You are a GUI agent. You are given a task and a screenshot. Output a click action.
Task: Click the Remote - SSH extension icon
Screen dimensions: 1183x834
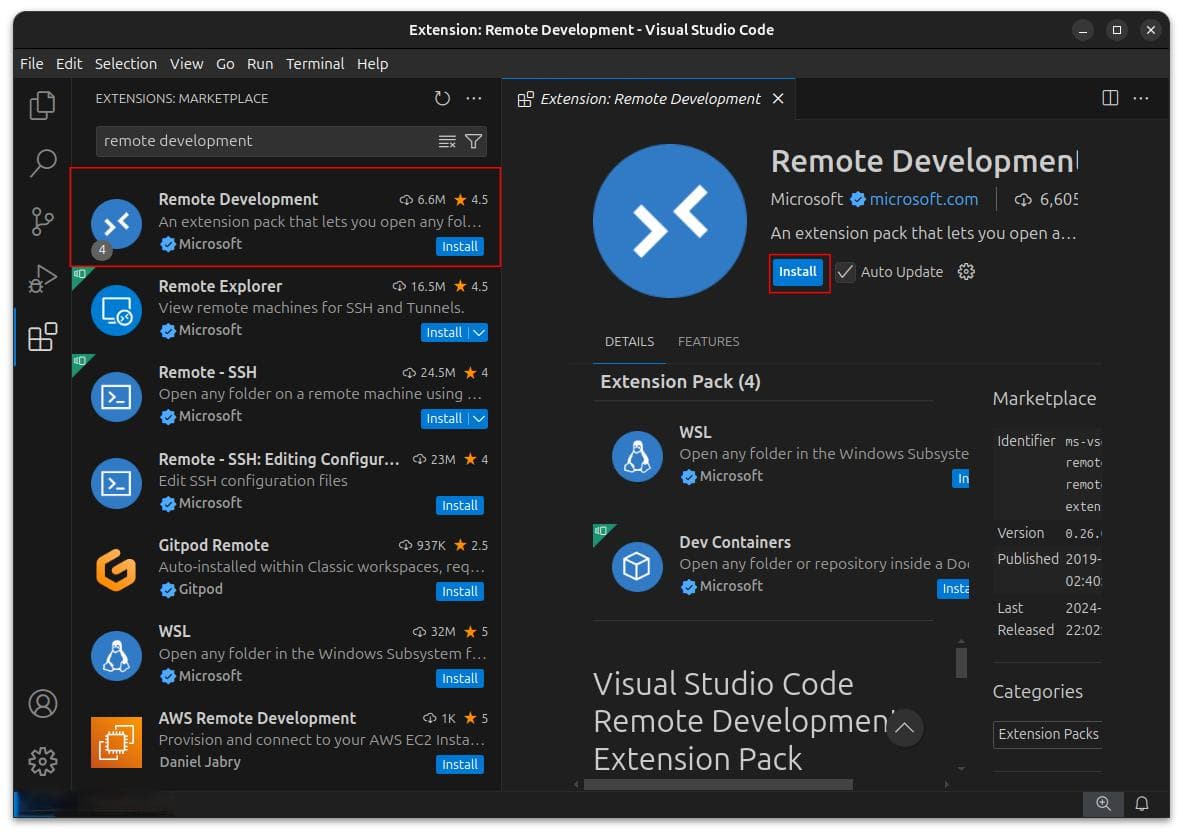point(116,397)
